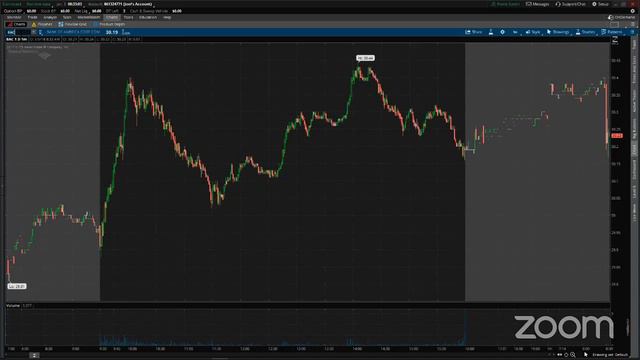Switch to the Scan tab
Viewport: 640px width, 360px height.
coord(67,18)
